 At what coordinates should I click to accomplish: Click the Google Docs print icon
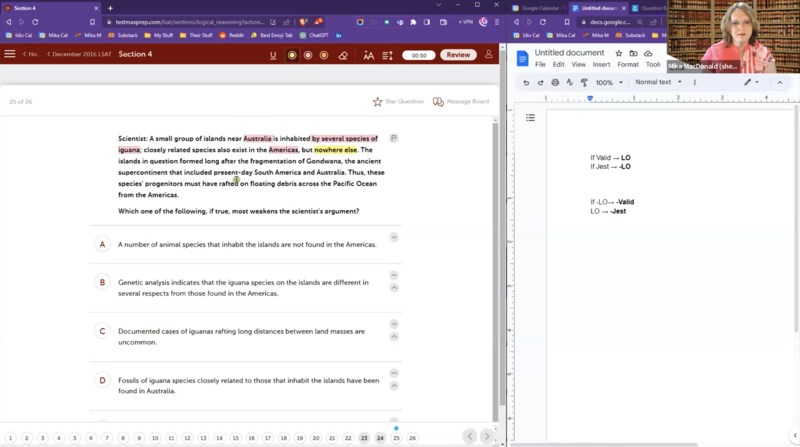pos(555,82)
